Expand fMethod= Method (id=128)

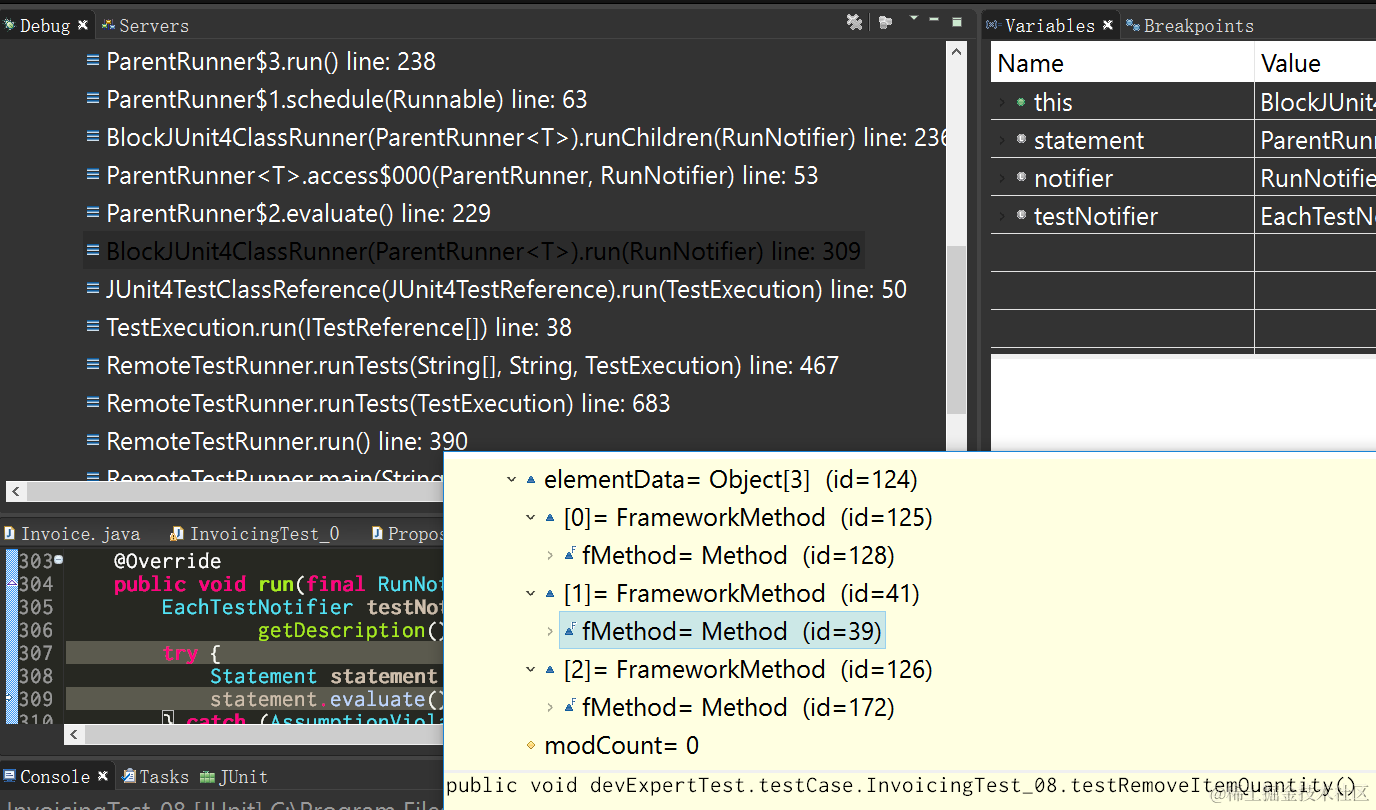click(550, 556)
